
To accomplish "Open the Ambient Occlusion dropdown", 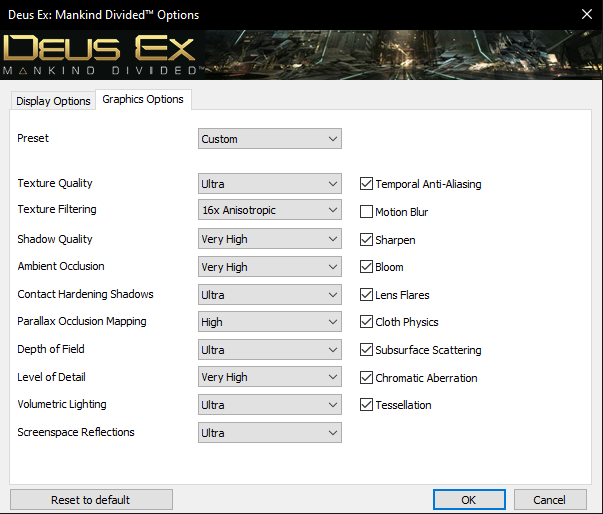I will (x=270, y=267).
